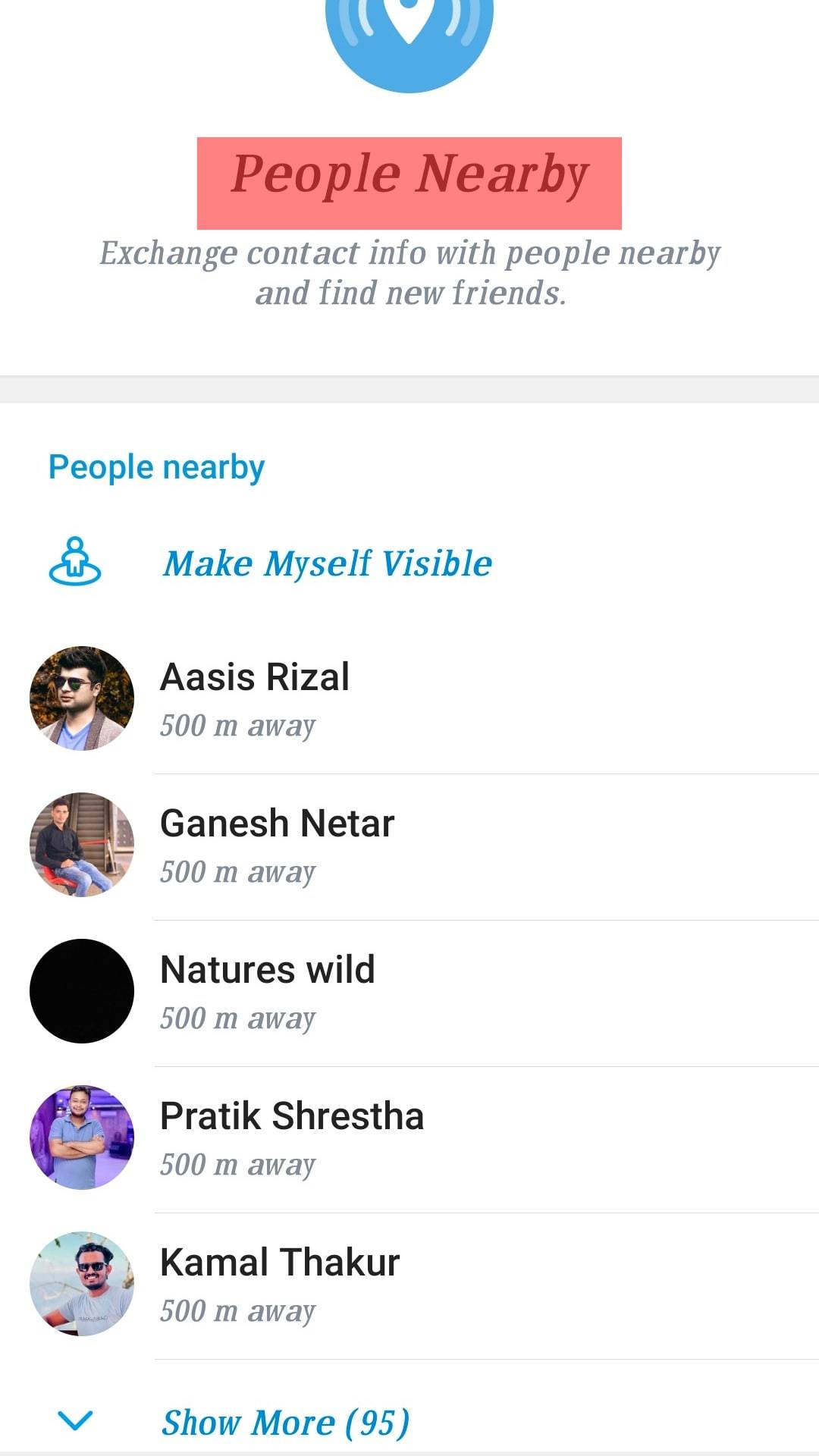Tap Kamal Thakur's avatar image

pyautogui.click(x=82, y=1284)
